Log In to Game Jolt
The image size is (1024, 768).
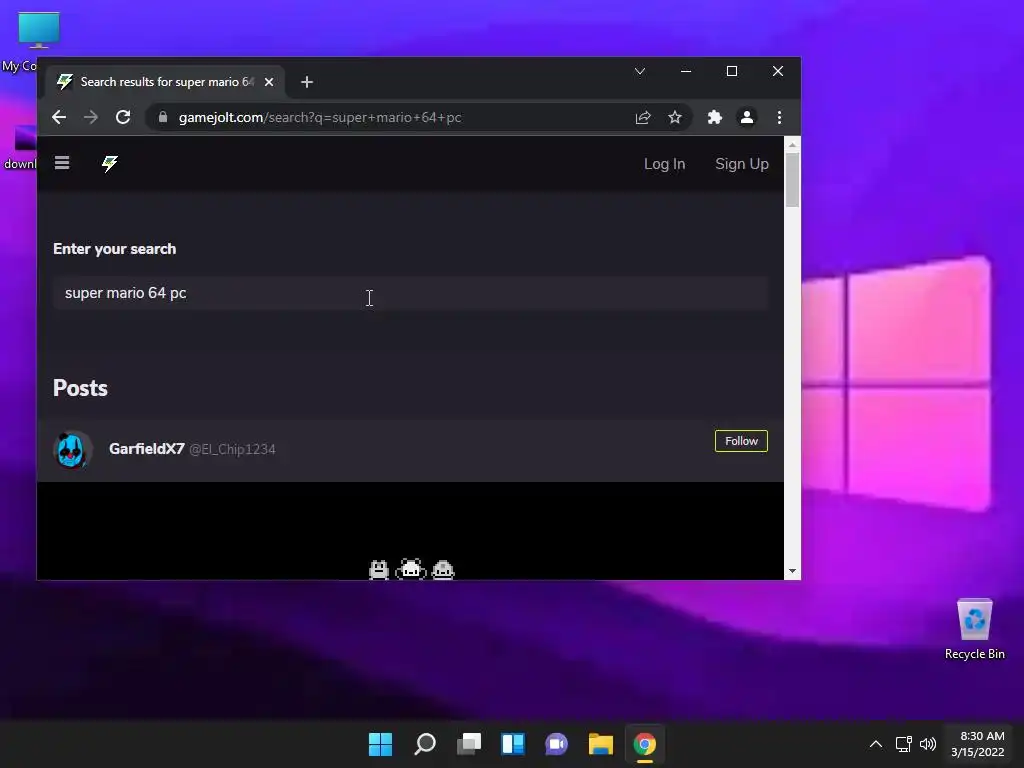664,164
